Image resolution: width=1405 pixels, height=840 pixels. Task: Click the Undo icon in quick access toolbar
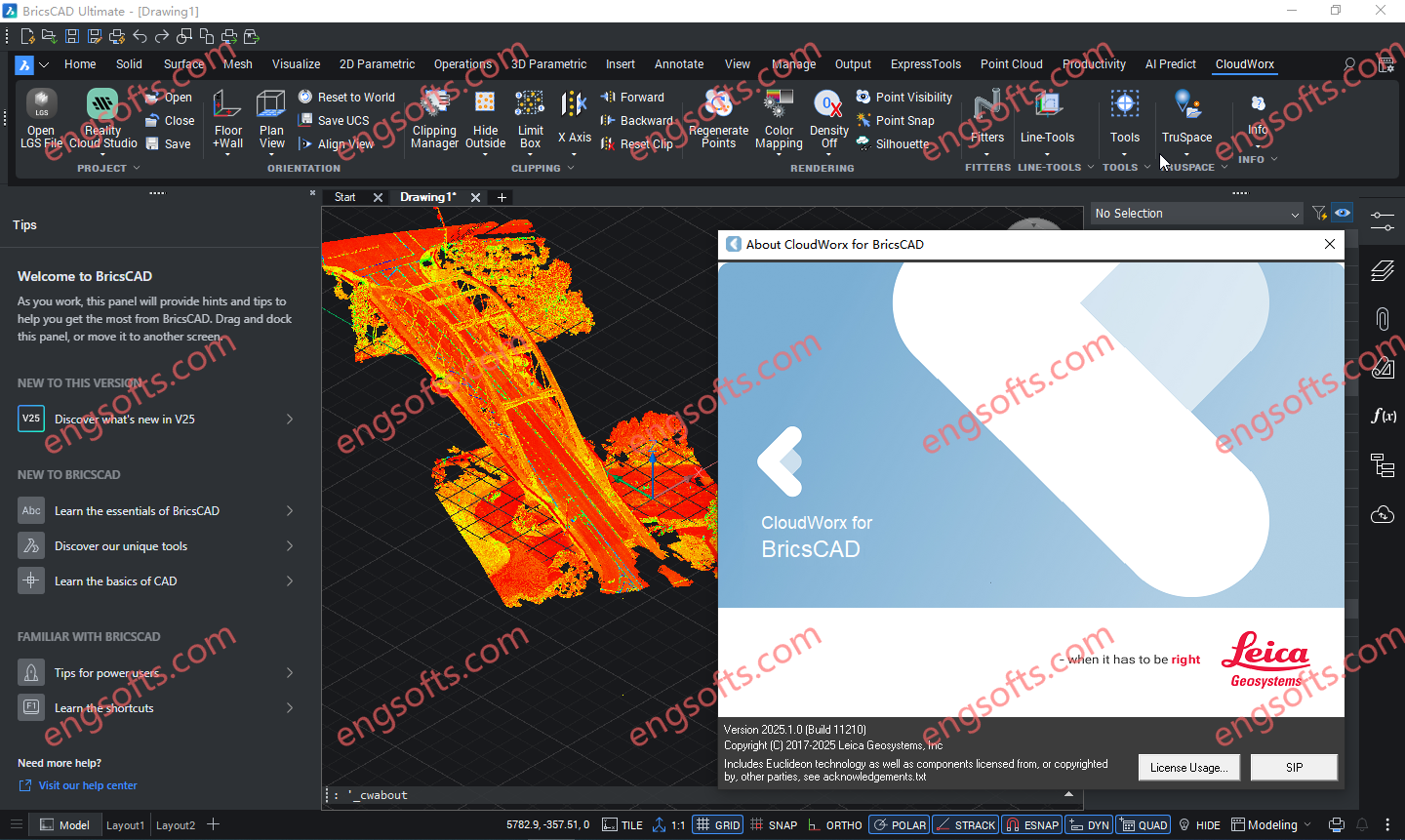140,36
